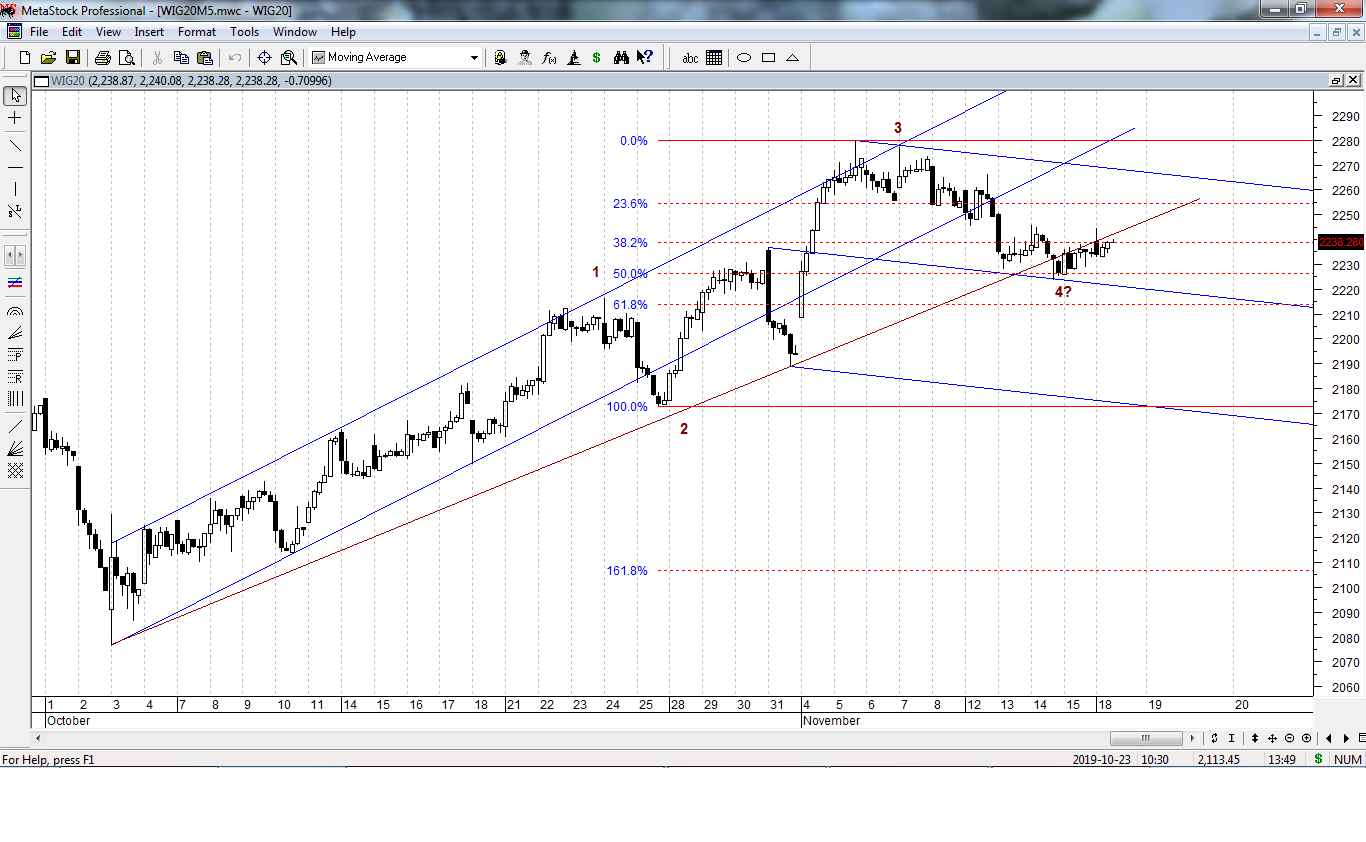Open the View menu

[108, 32]
